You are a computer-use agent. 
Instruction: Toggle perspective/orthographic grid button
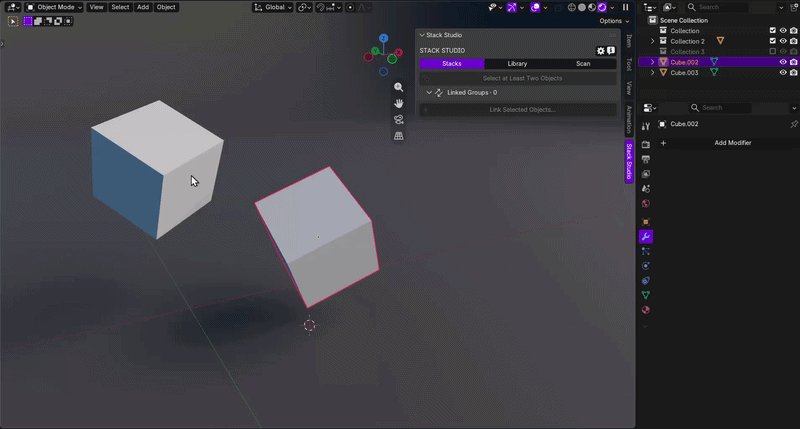click(398, 136)
